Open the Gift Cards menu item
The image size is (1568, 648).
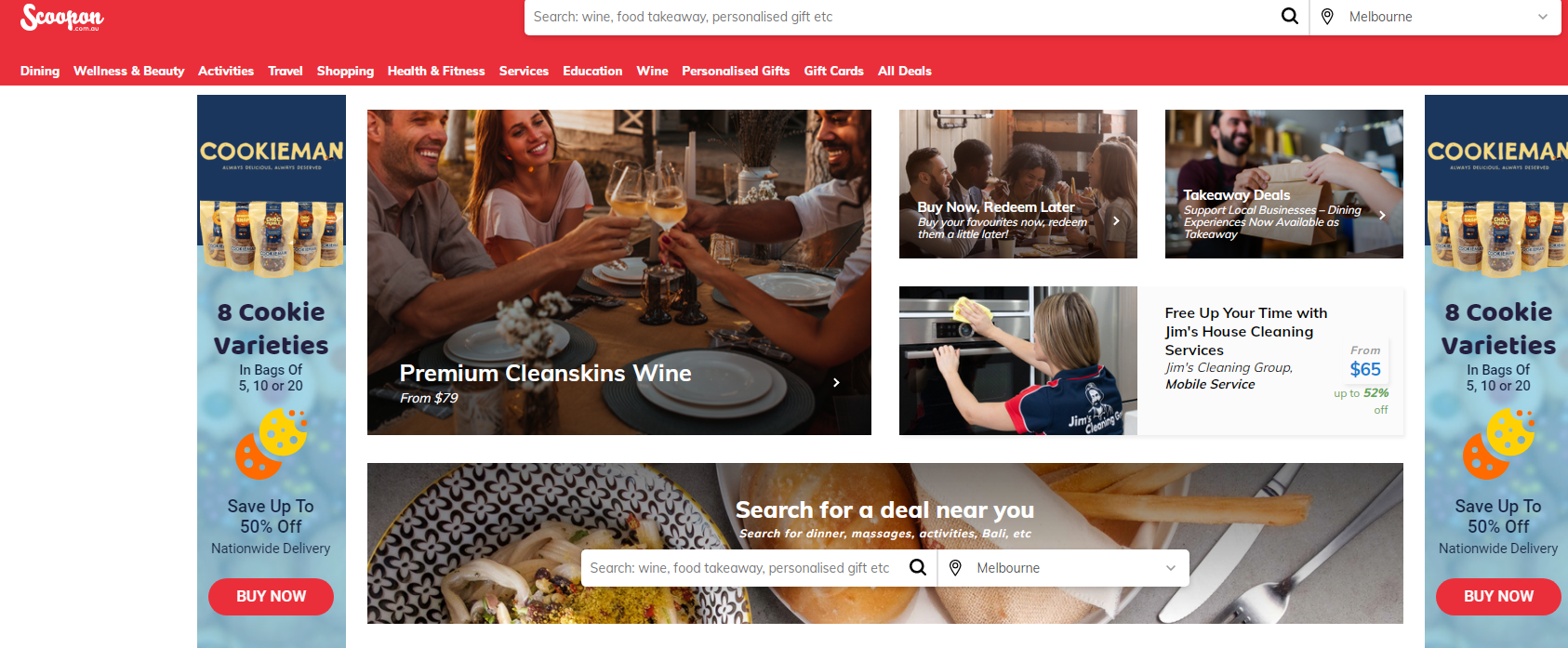(x=834, y=71)
